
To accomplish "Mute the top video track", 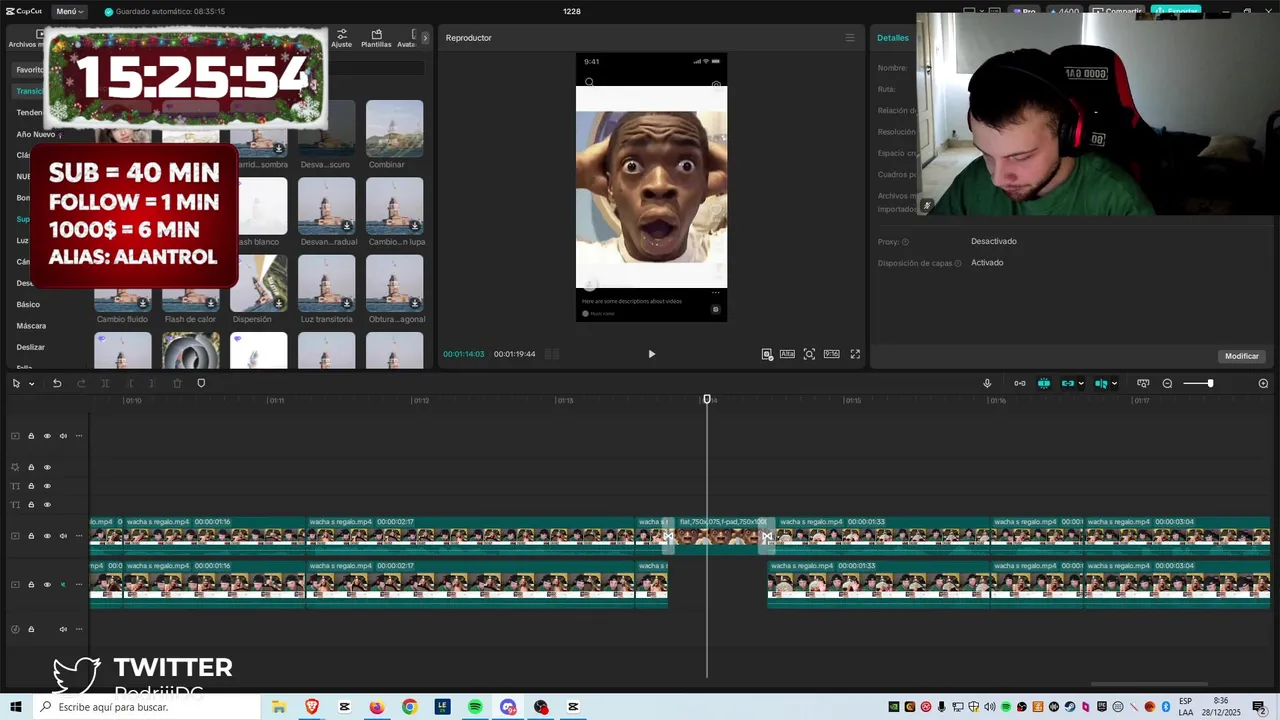I will click(63, 436).
